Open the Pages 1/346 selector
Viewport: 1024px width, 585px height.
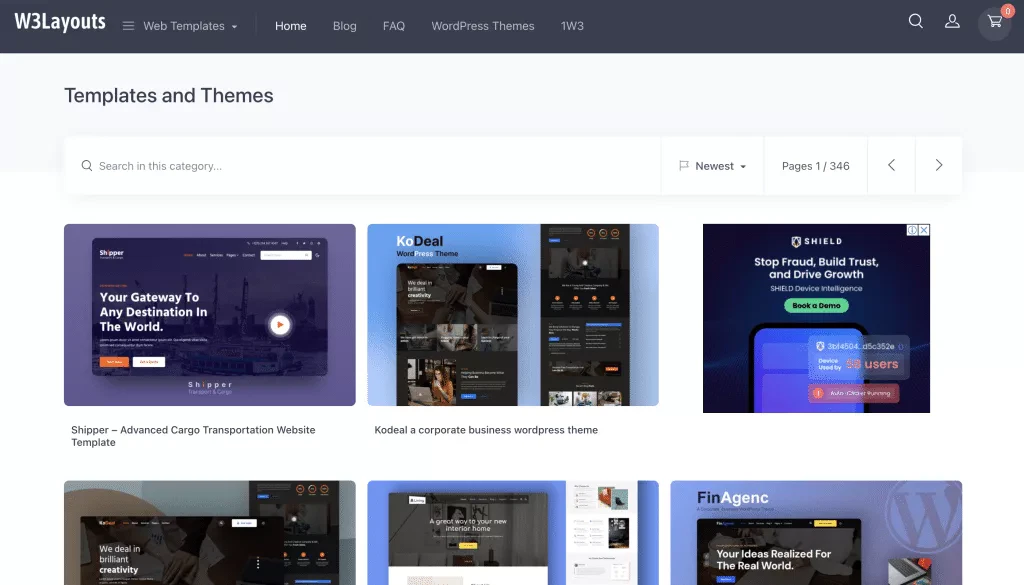815,165
